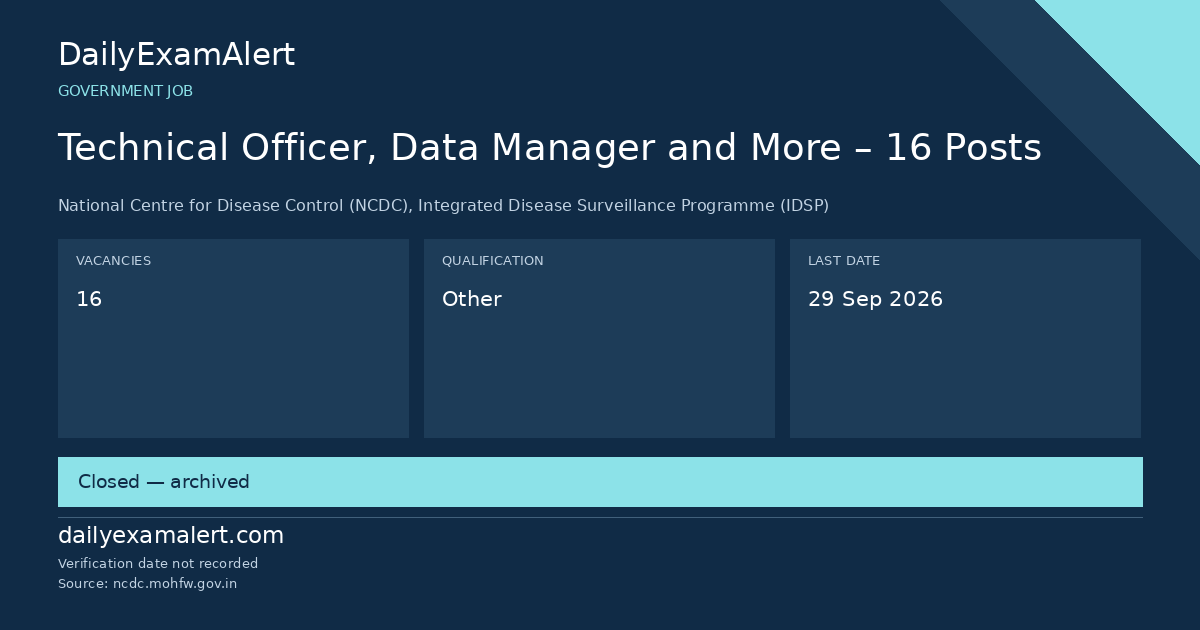Select the National Centre for Disease Control subtitle
1200x630 pixels.
[443, 206]
